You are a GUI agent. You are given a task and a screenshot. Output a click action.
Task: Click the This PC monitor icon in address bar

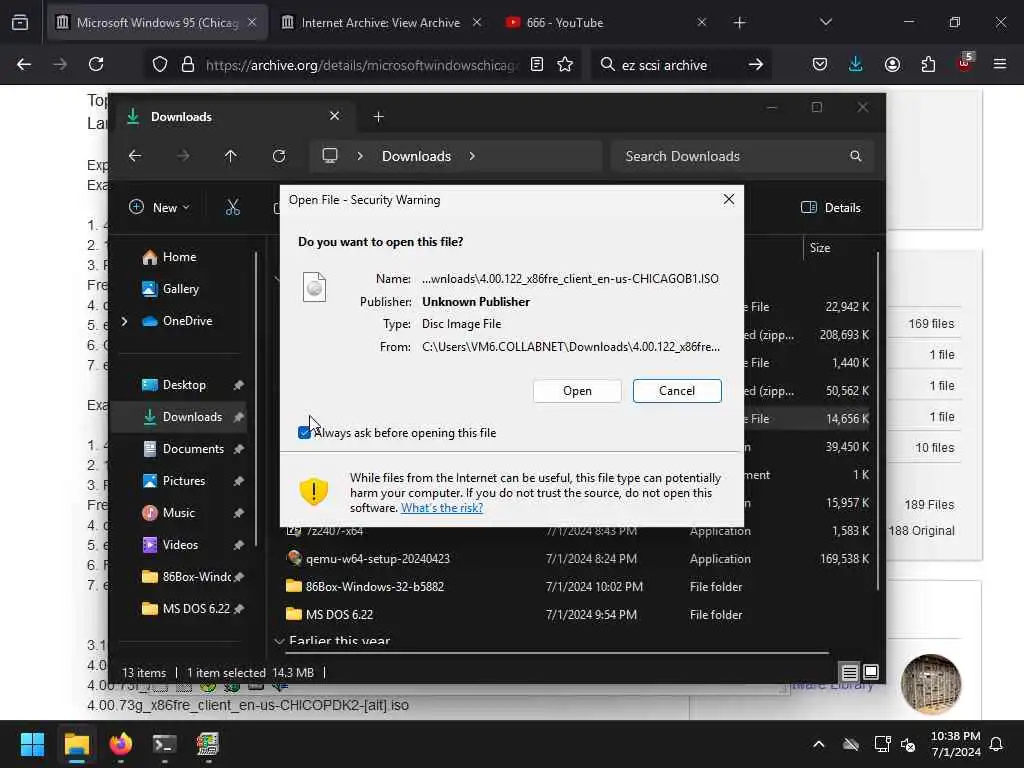[330, 155]
